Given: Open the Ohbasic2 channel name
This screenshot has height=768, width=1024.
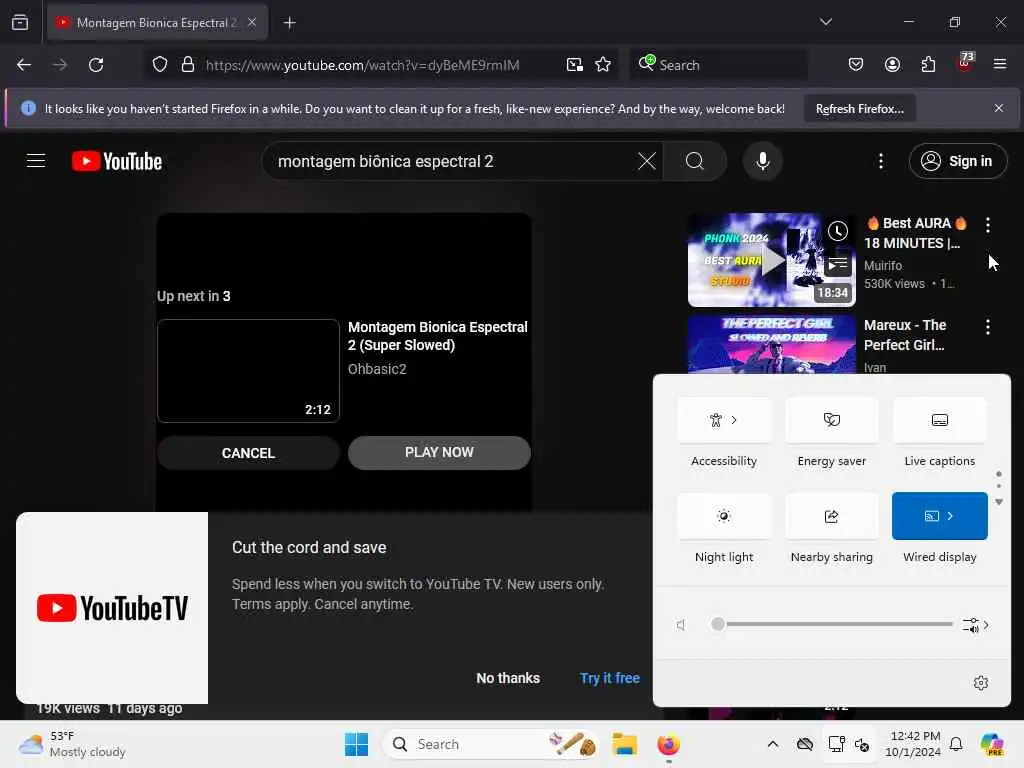Looking at the screenshot, I should [377, 369].
